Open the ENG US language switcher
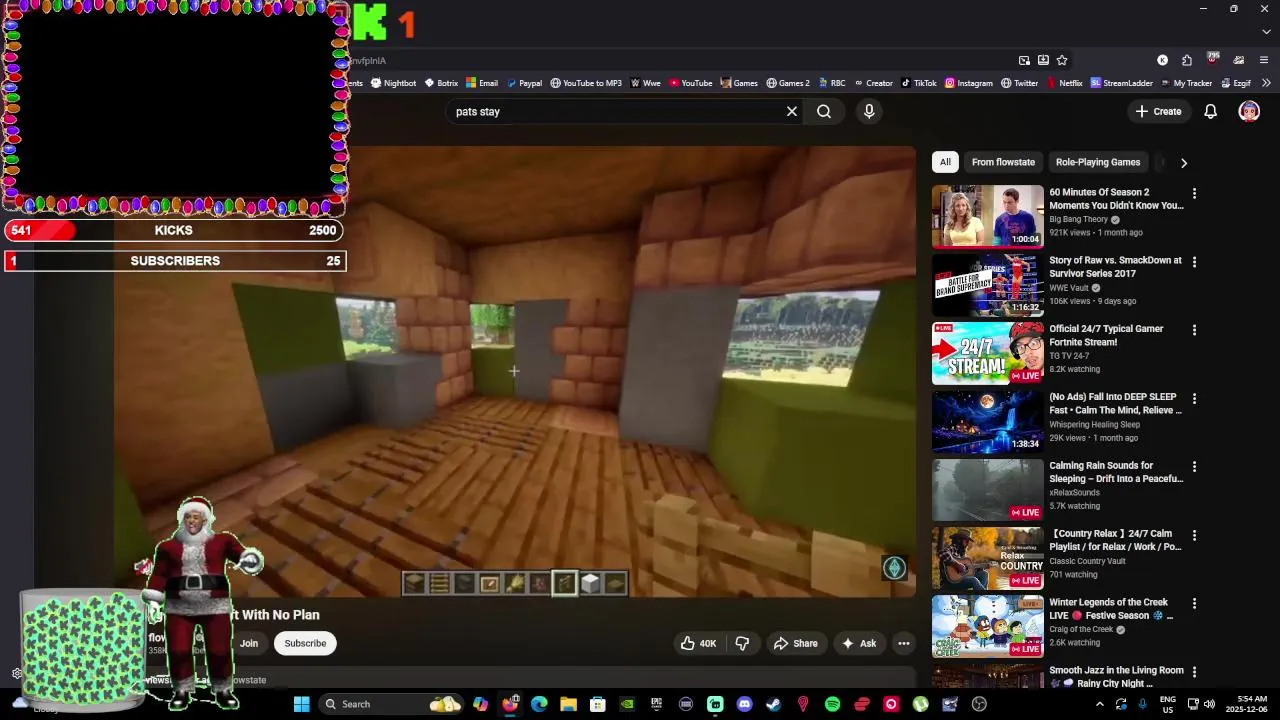Image resolution: width=1280 pixels, height=720 pixels. pos(1167,704)
